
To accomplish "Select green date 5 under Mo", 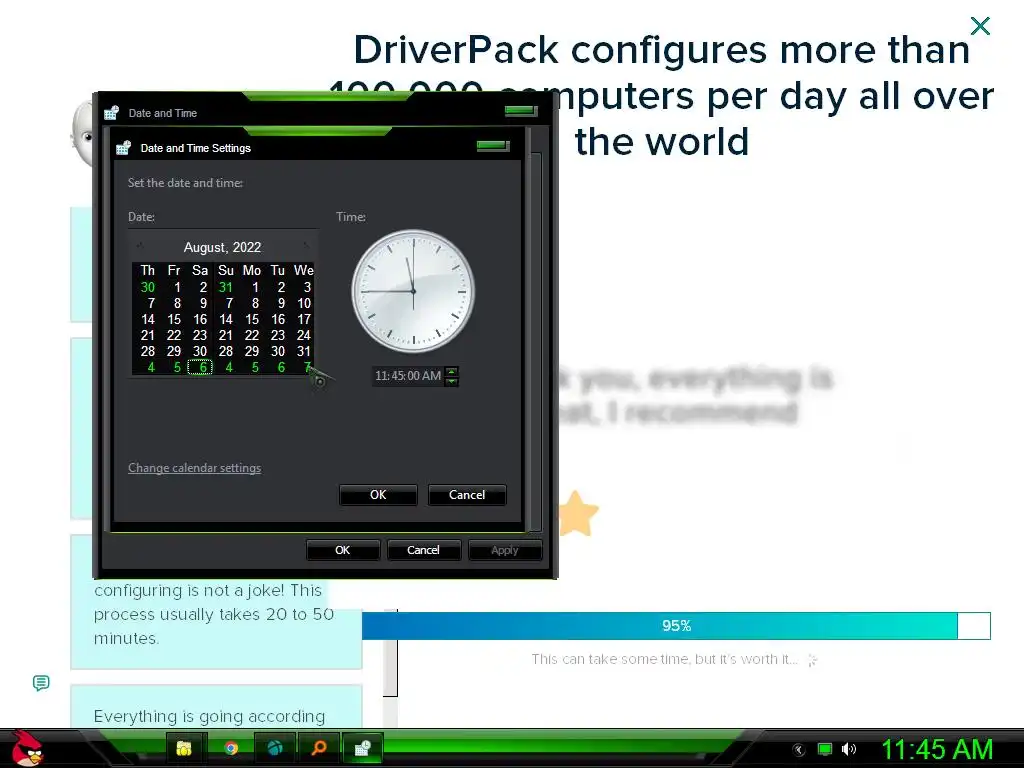I will (255, 367).
